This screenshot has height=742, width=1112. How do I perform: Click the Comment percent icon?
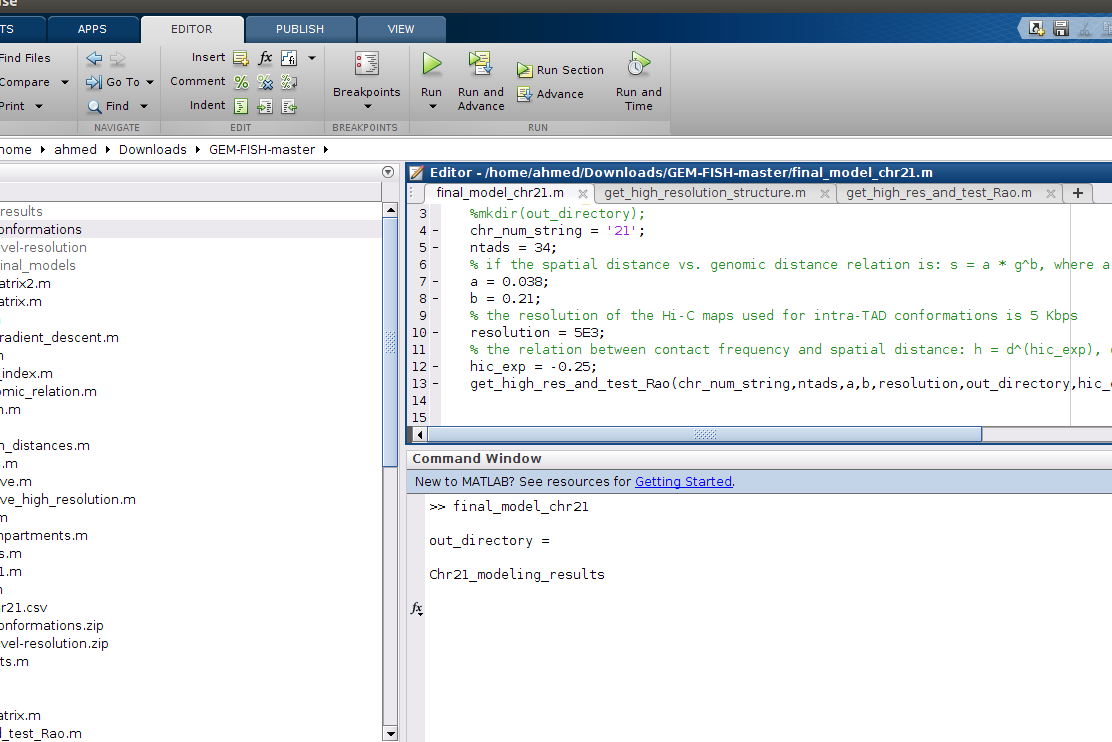click(241, 82)
